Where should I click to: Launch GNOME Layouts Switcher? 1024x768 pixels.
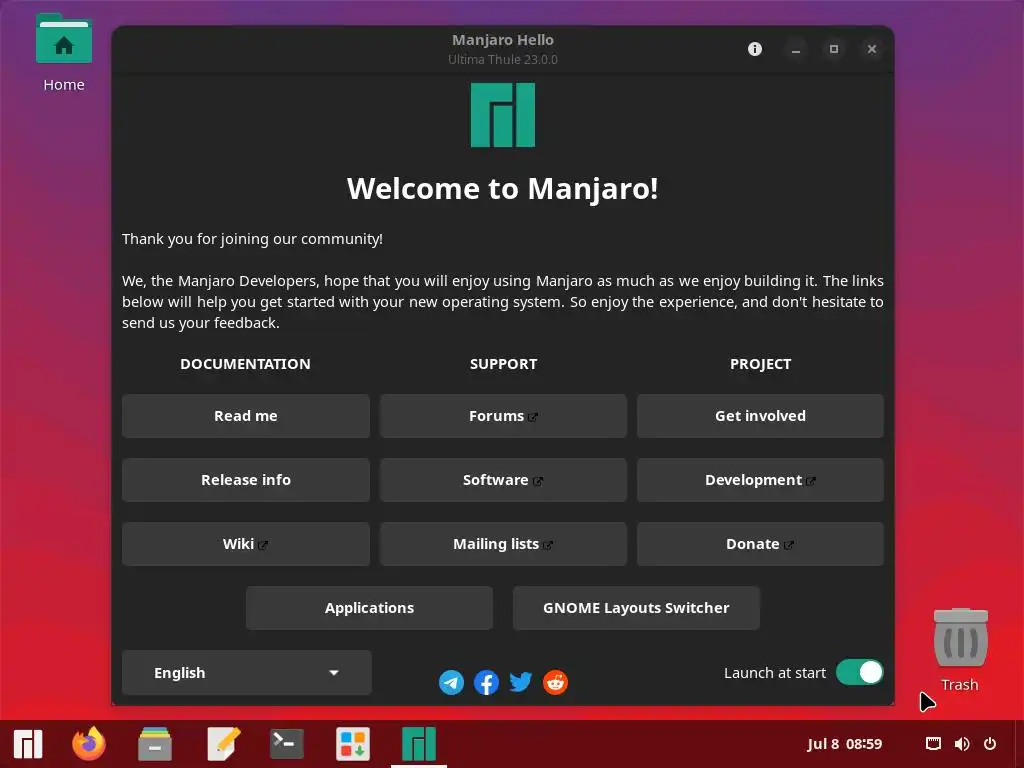click(x=636, y=608)
